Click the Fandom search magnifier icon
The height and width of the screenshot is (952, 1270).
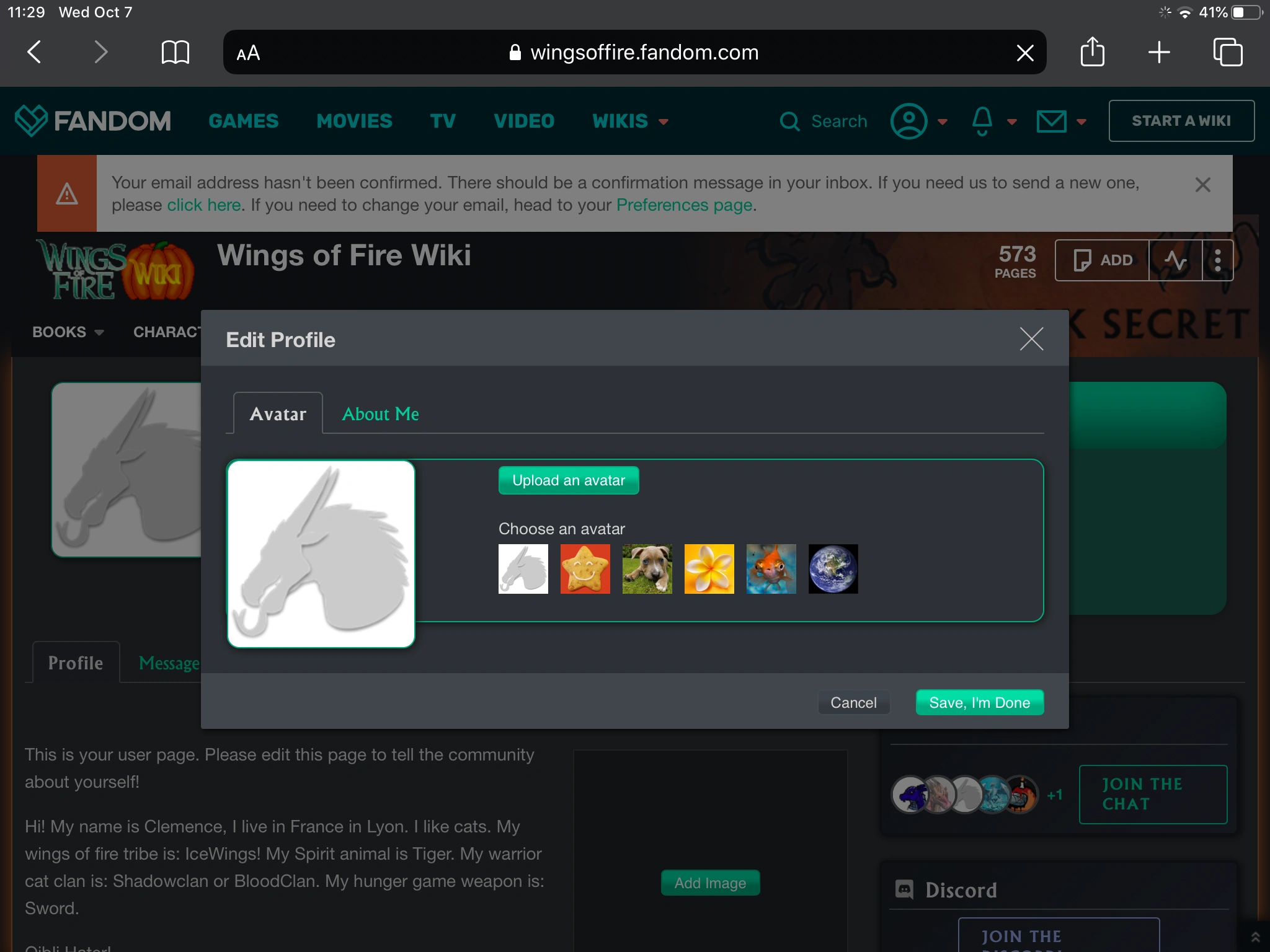789,121
